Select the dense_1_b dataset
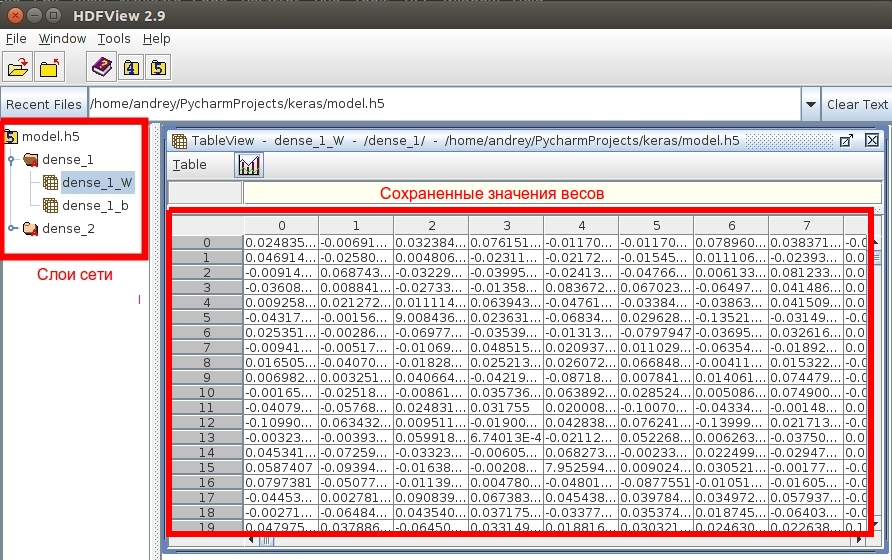892x560 pixels. pos(95,206)
